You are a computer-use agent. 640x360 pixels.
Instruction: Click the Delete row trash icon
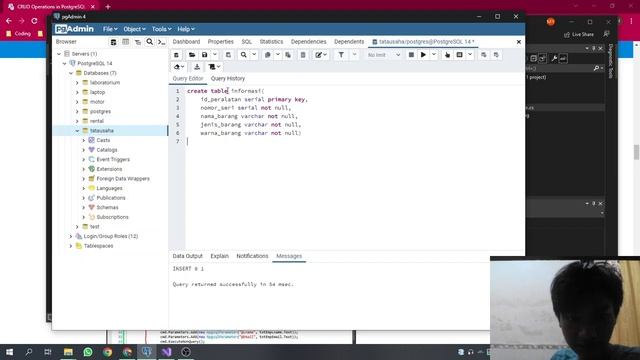(303, 55)
